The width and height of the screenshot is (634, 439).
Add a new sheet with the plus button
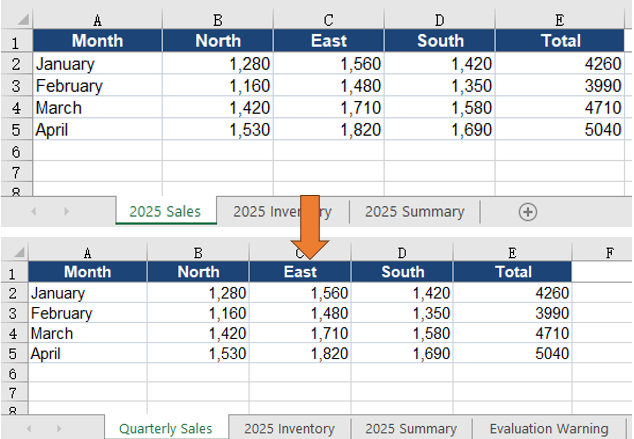point(528,212)
